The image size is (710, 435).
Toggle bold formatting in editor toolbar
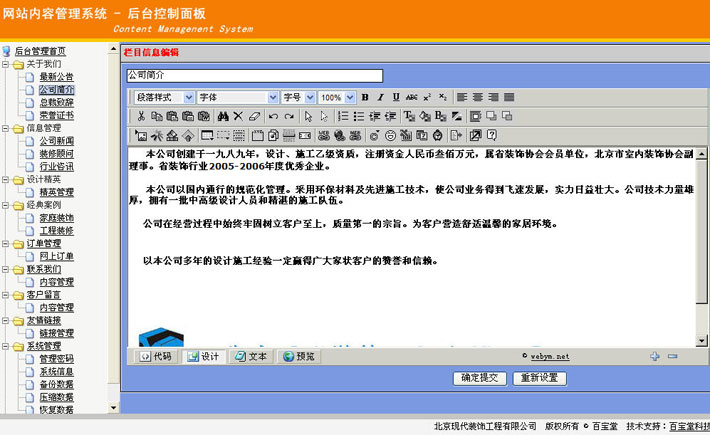[366, 97]
